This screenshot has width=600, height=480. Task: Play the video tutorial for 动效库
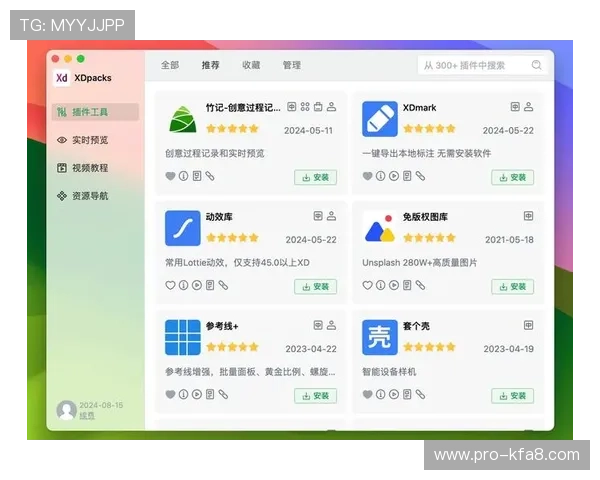point(197,285)
